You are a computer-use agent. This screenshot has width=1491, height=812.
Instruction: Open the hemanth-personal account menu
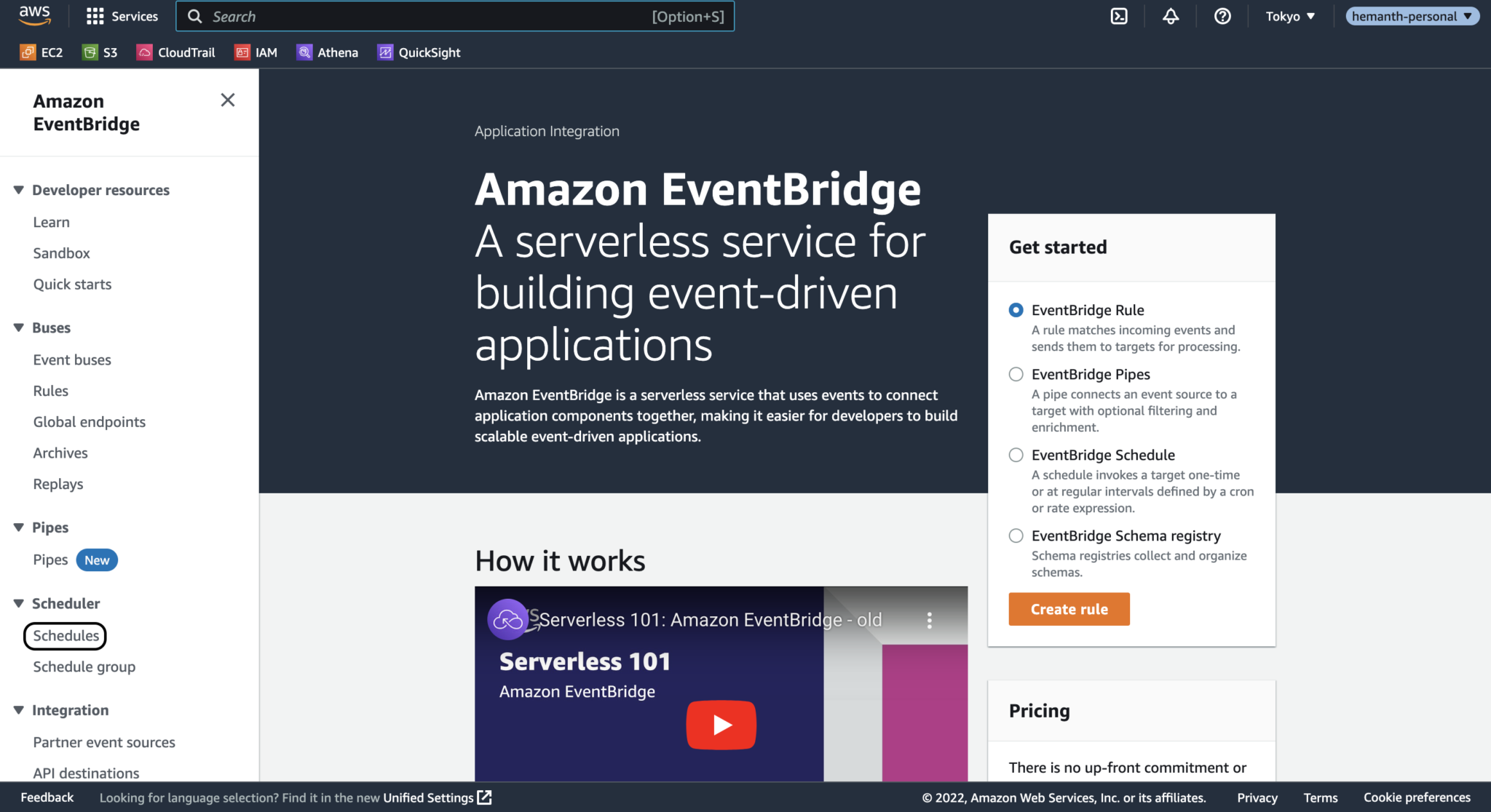1411,16
